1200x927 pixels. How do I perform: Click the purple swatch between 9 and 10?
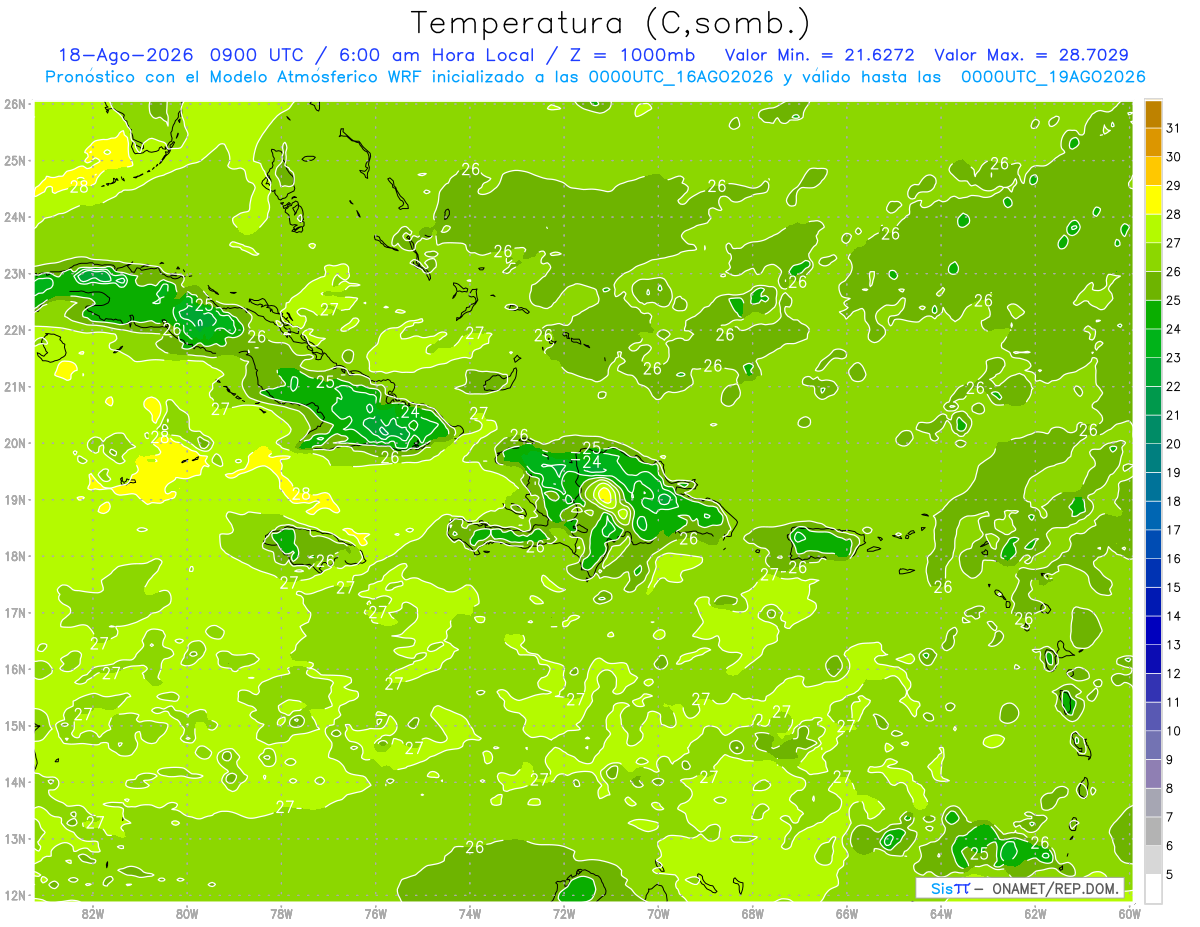tap(1153, 745)
